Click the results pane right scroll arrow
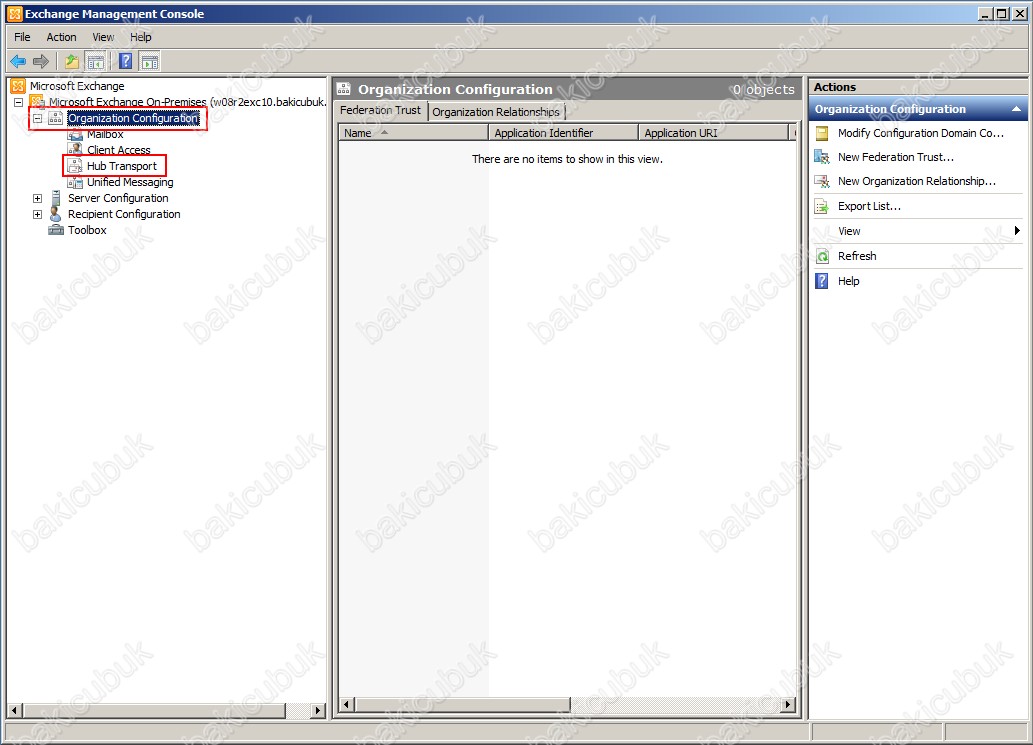This screenshot has width=1033, height=745. pyautogui.click(x=788, y=705)
